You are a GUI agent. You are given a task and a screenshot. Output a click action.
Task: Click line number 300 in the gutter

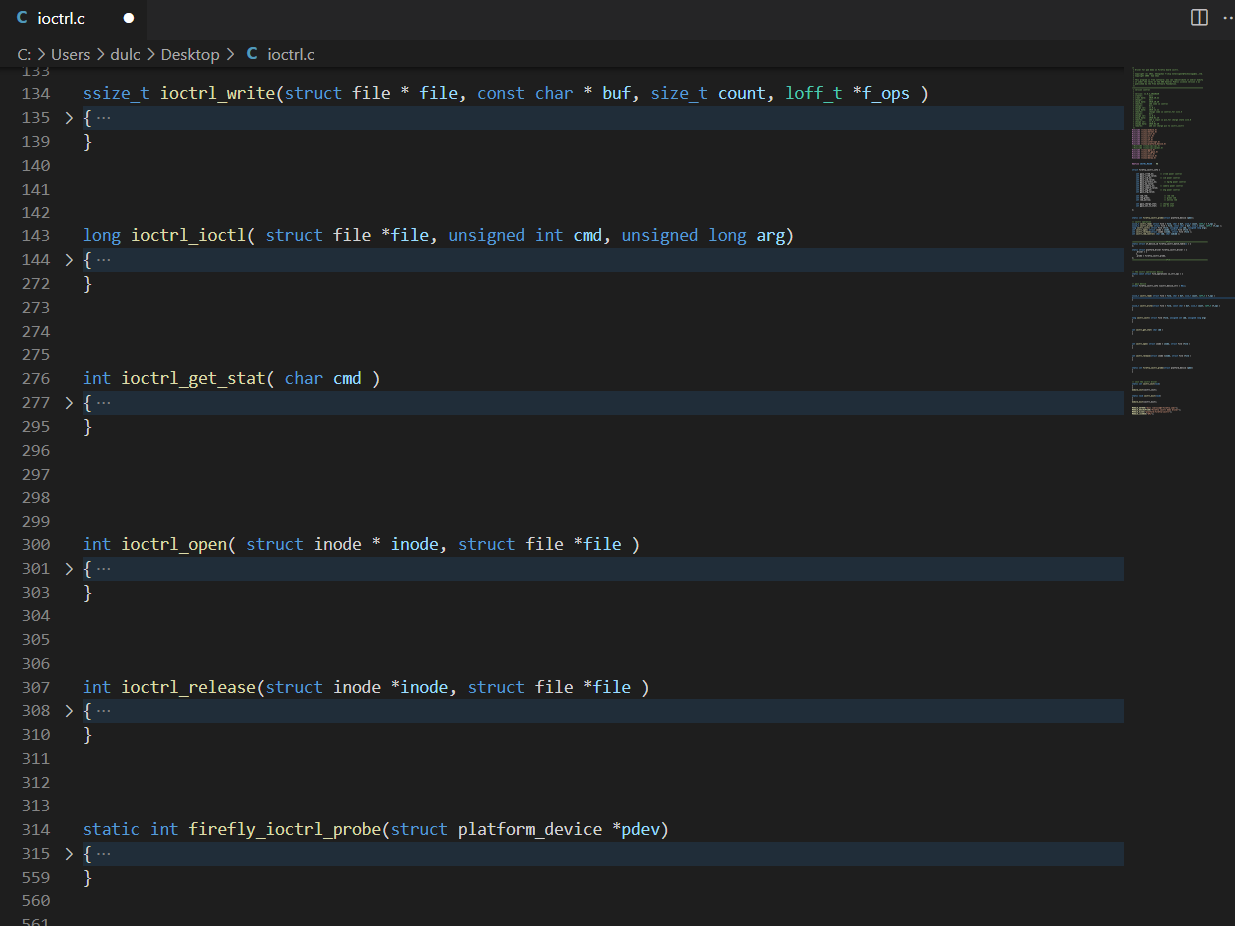[36, 544]
